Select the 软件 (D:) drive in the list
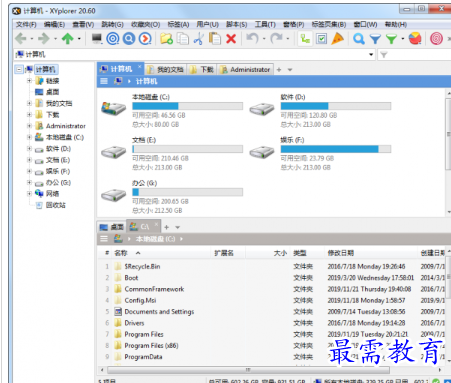 coord(320,110)
